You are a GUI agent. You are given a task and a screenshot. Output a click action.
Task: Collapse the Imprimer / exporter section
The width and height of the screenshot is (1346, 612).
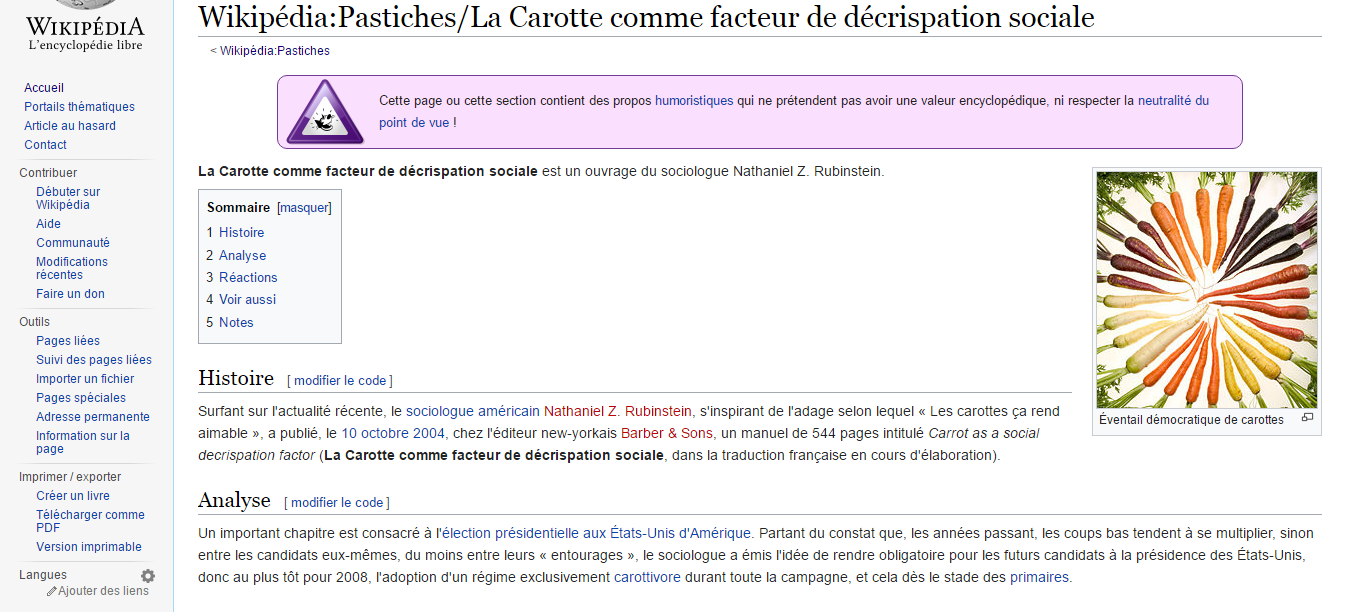(70, 477)
